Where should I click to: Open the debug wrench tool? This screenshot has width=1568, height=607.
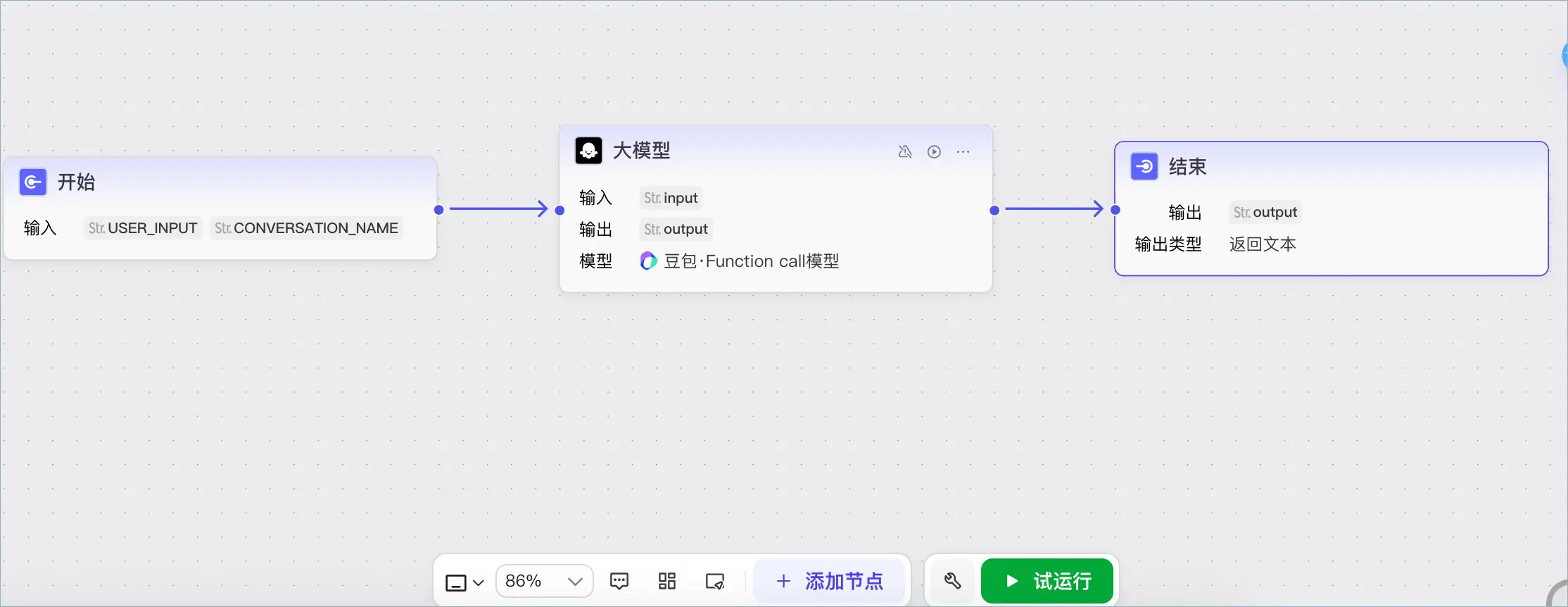pos(952,581)
